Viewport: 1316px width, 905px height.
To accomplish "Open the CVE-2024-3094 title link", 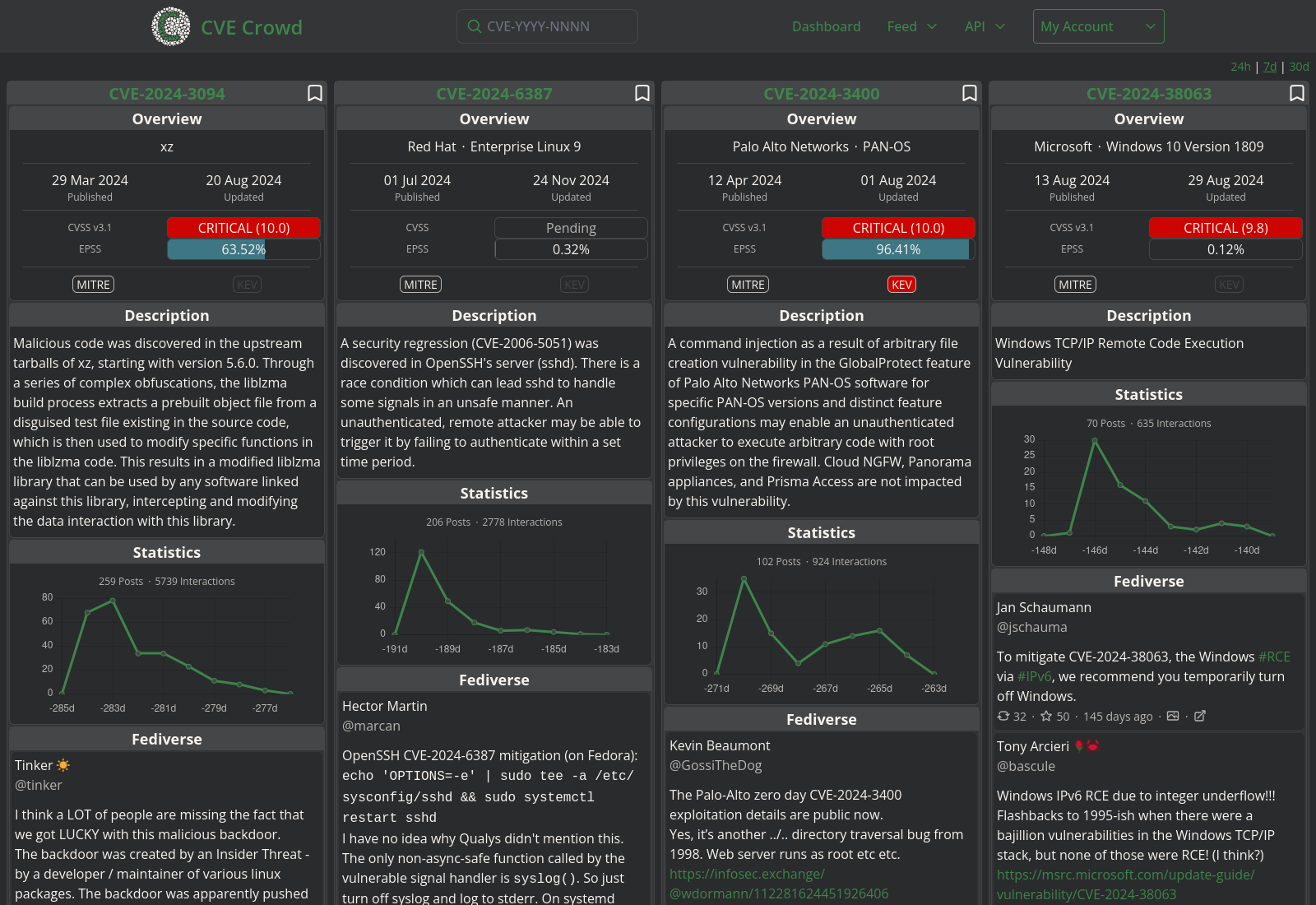I will pos(167,94).
